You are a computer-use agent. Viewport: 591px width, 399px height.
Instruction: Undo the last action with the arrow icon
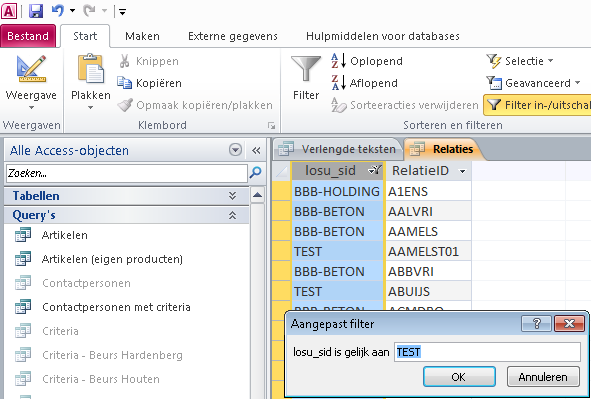coord(58,11)
